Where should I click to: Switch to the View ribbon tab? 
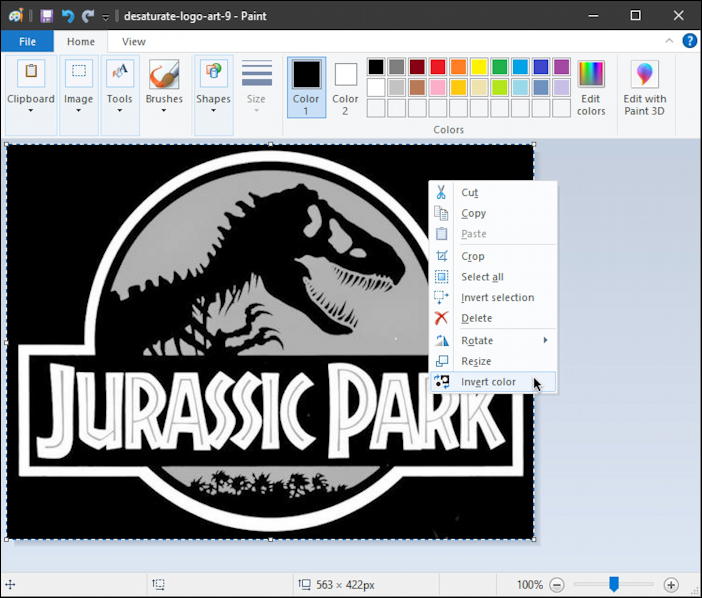coord(133,42)
